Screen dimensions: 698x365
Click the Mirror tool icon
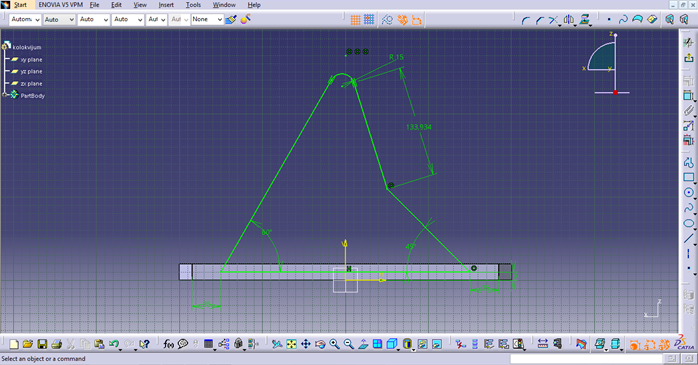point(568,20)
